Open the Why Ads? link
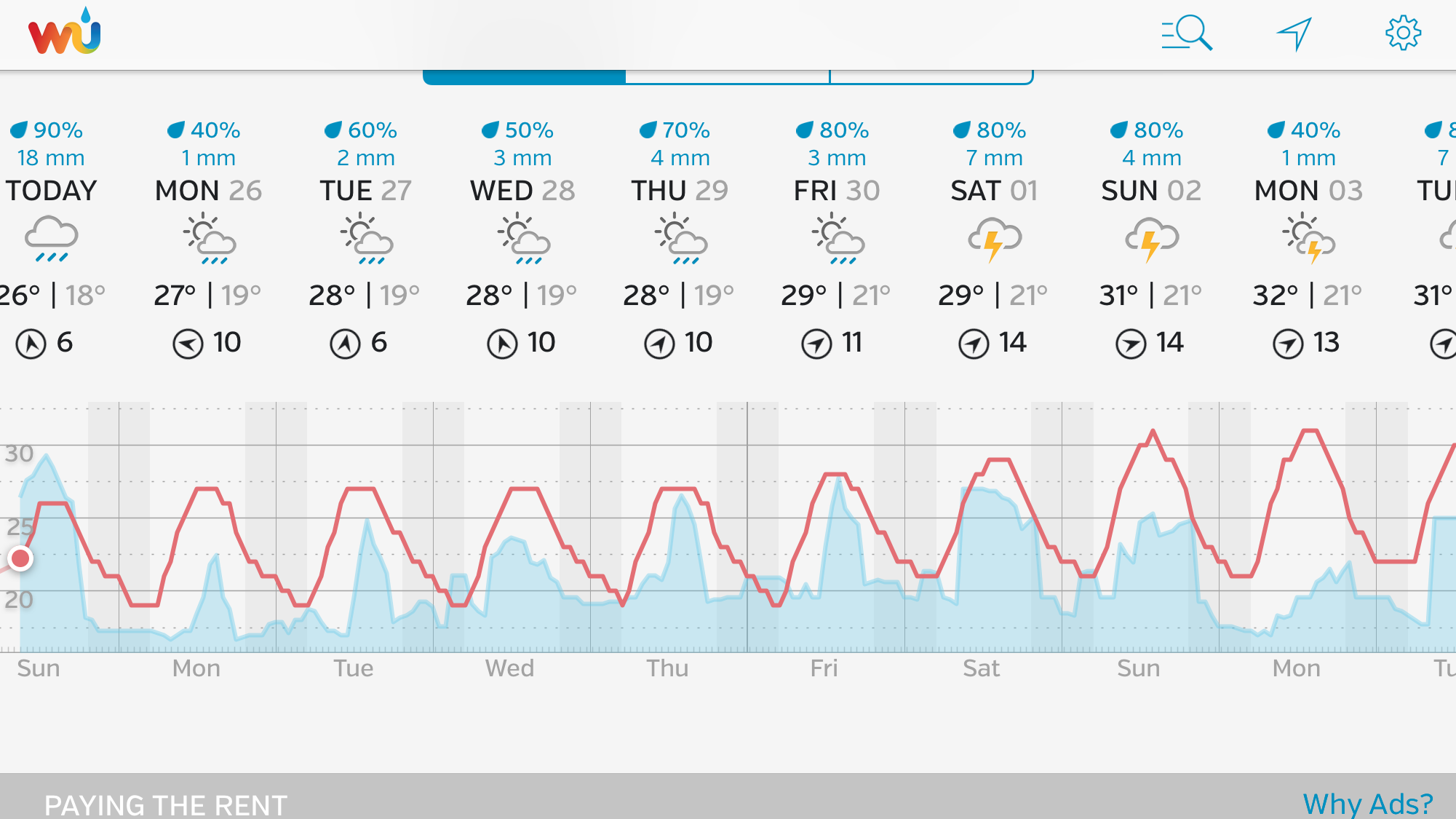This screenshot has height=819, width=1456. [x=1368, y=804]
